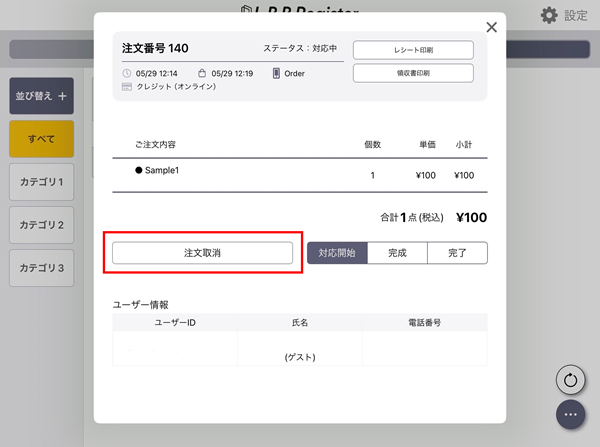600x447 pixels.
Task: Open the settings gear icon
Action: pyautogui.click(x=549, y=15)
